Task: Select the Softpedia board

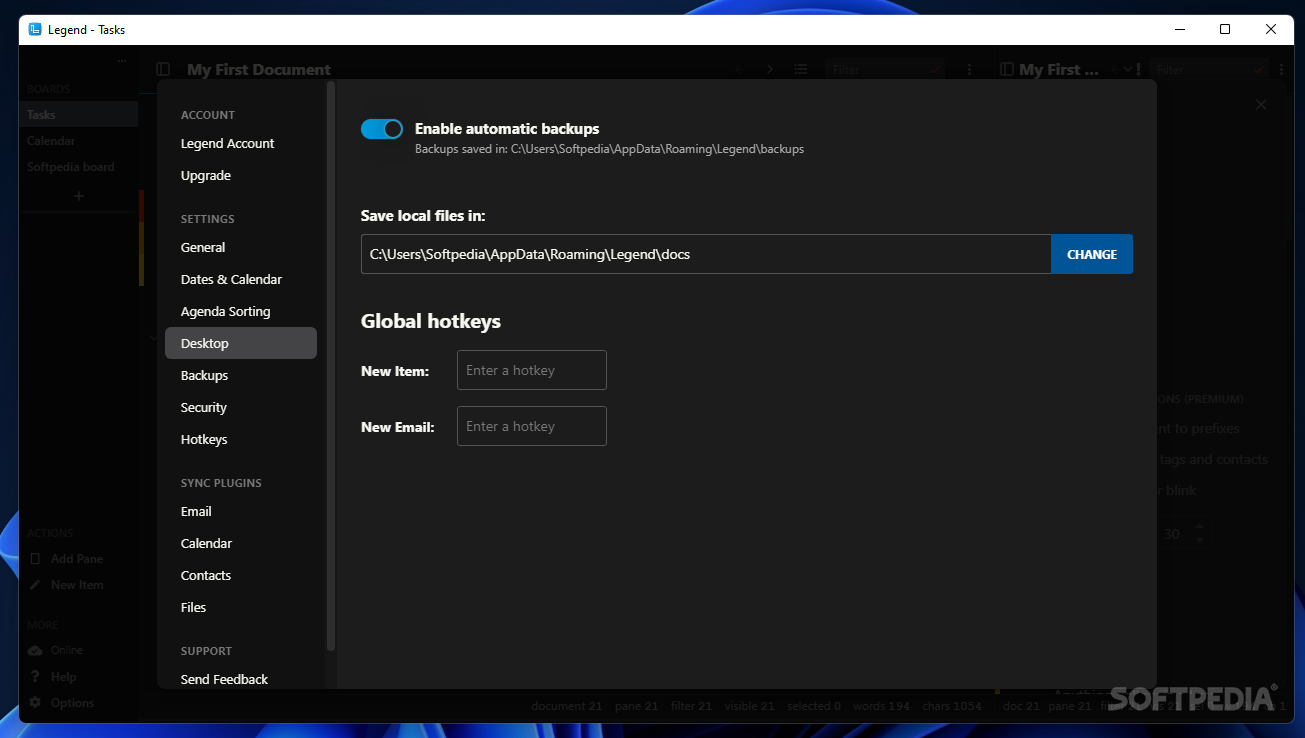Action: [78, 167]
